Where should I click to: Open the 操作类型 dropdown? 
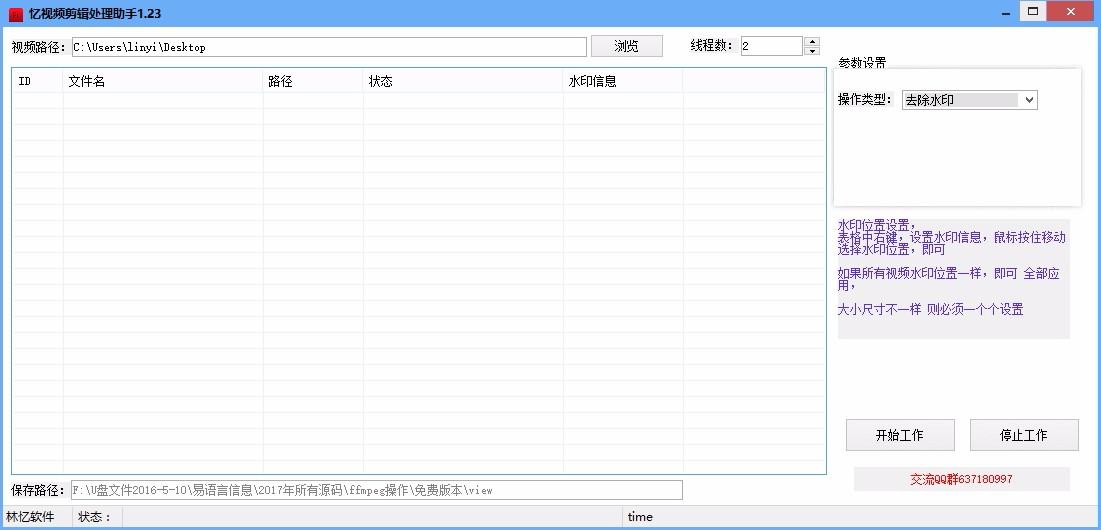click(x=969, y=100)
